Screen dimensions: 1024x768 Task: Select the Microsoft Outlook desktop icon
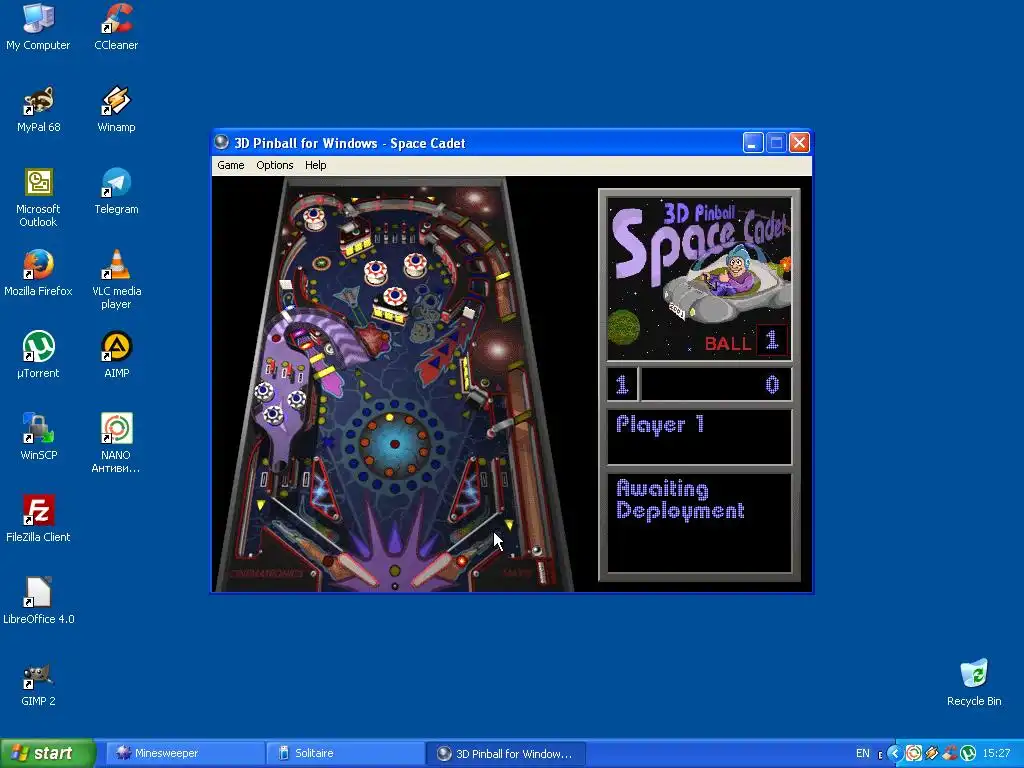[x=38, y=198]
